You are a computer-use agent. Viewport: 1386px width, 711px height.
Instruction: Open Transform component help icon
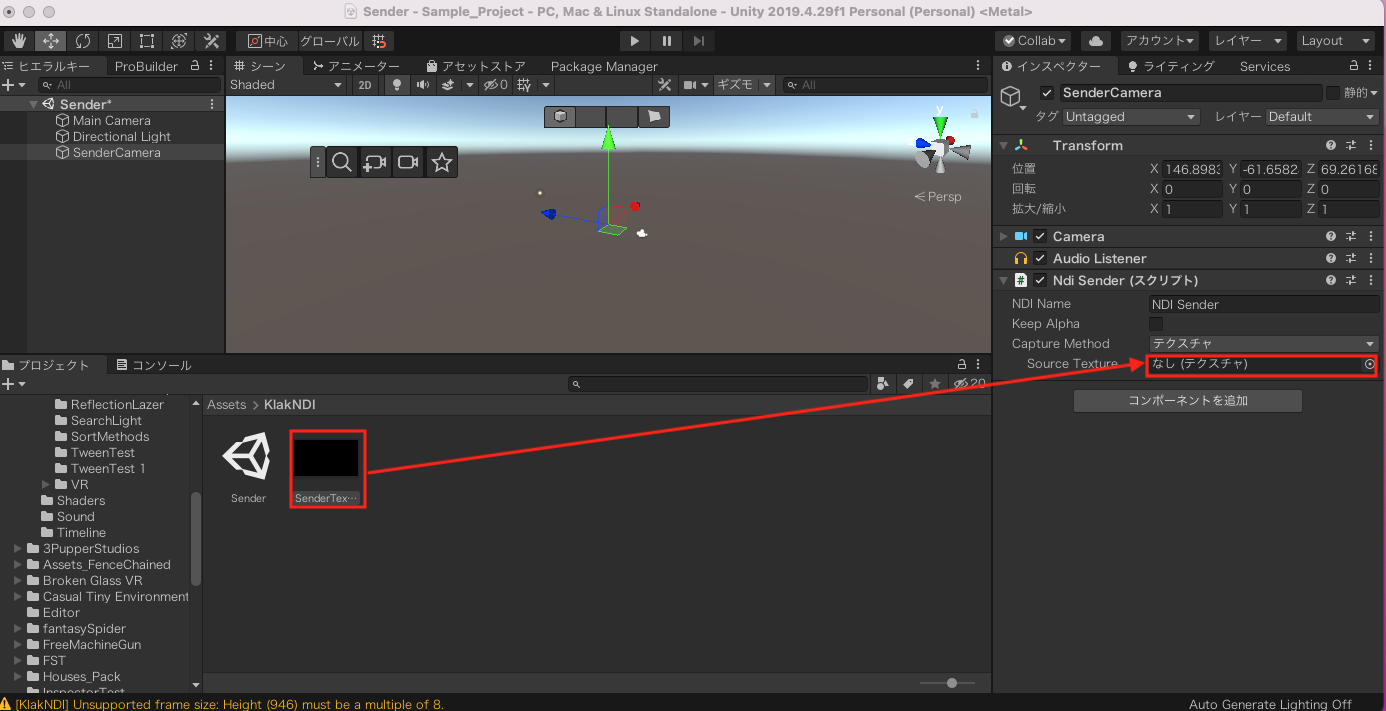click(x=1331, y=146)
